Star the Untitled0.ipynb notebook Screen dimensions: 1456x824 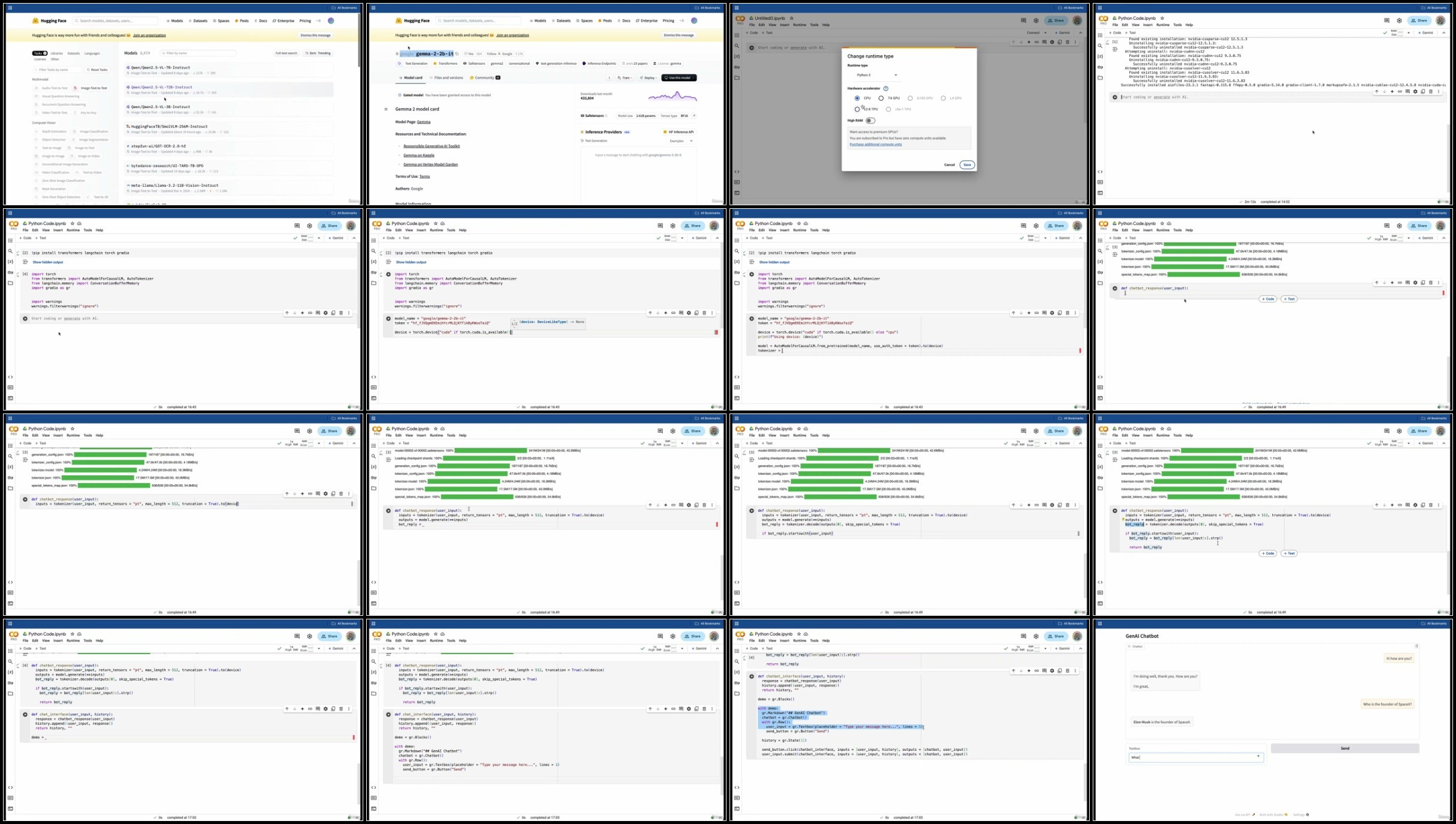[791, 18]
